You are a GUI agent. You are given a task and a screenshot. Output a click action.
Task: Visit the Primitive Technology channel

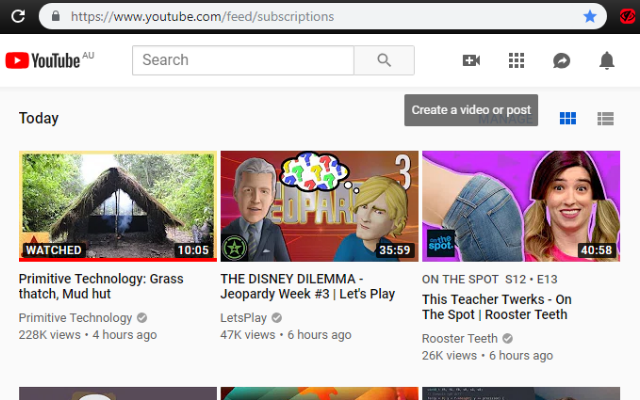point(75,318)
